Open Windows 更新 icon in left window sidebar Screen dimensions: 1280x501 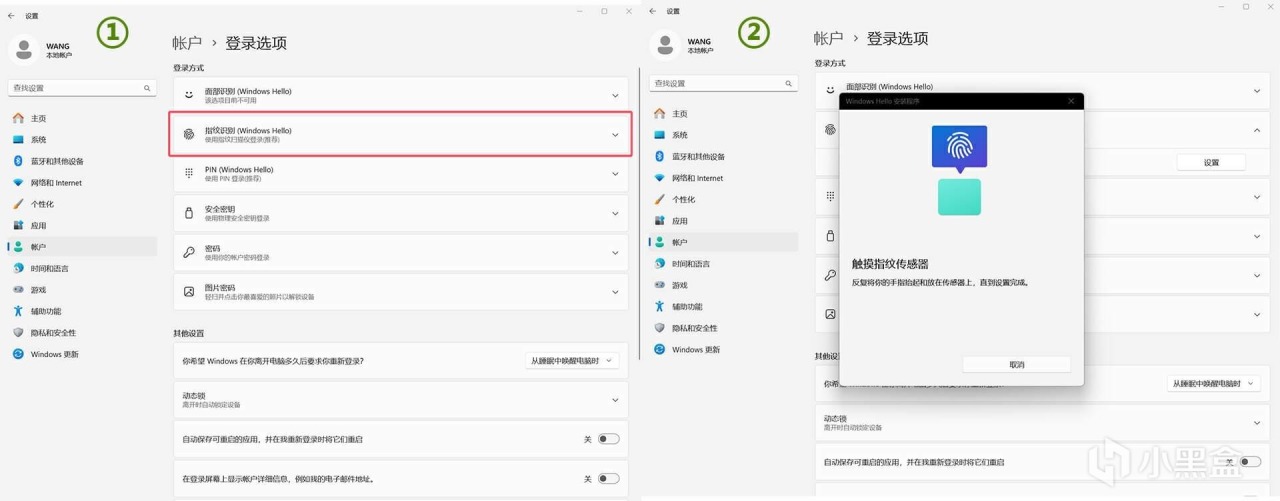(18, 354)
